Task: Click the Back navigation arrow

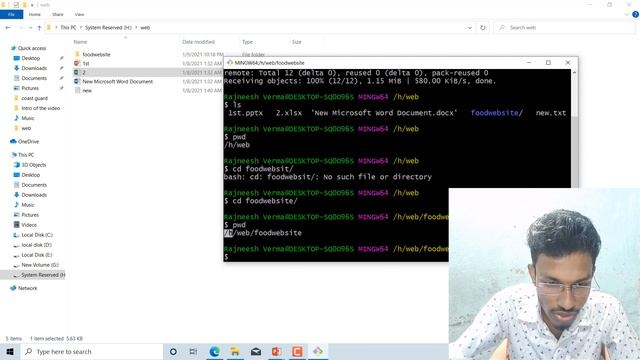Action: pos(8,28)
